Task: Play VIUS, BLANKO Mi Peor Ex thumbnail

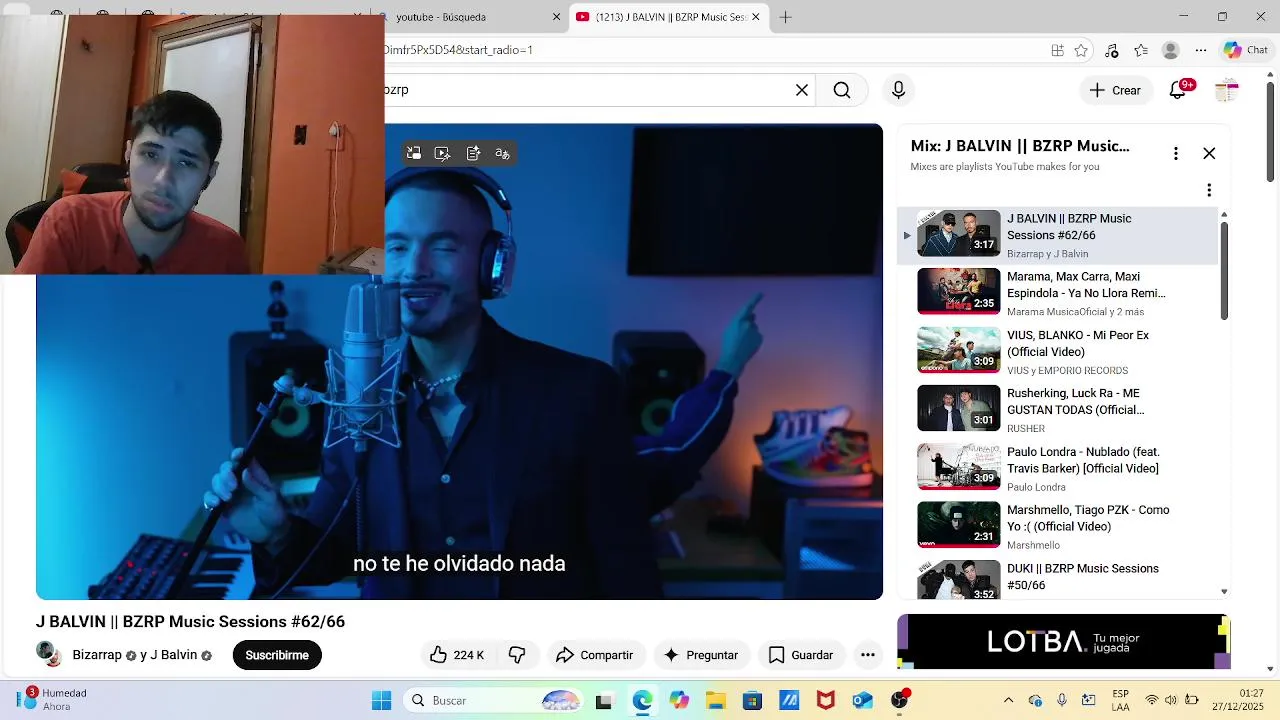Action: pyautogui.click(x=958, y=350)
